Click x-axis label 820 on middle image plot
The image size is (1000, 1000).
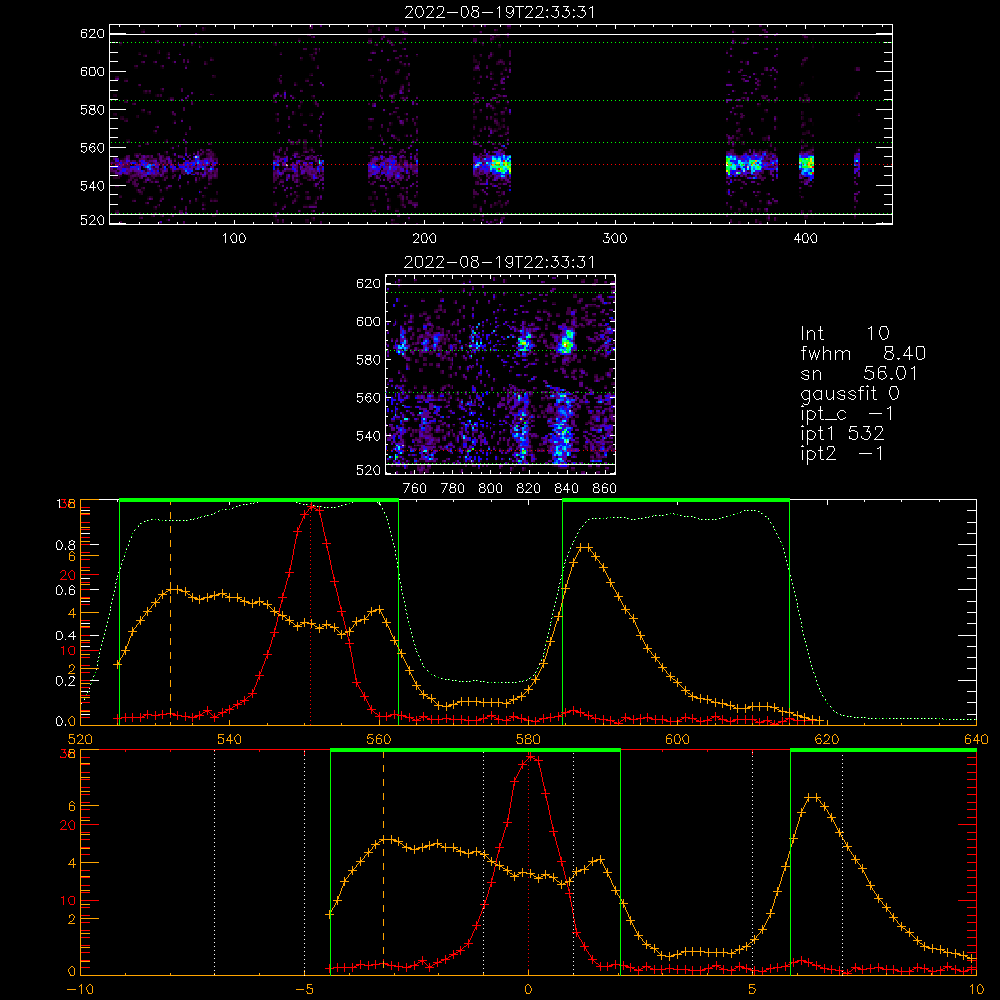click(x=529, y=489)
